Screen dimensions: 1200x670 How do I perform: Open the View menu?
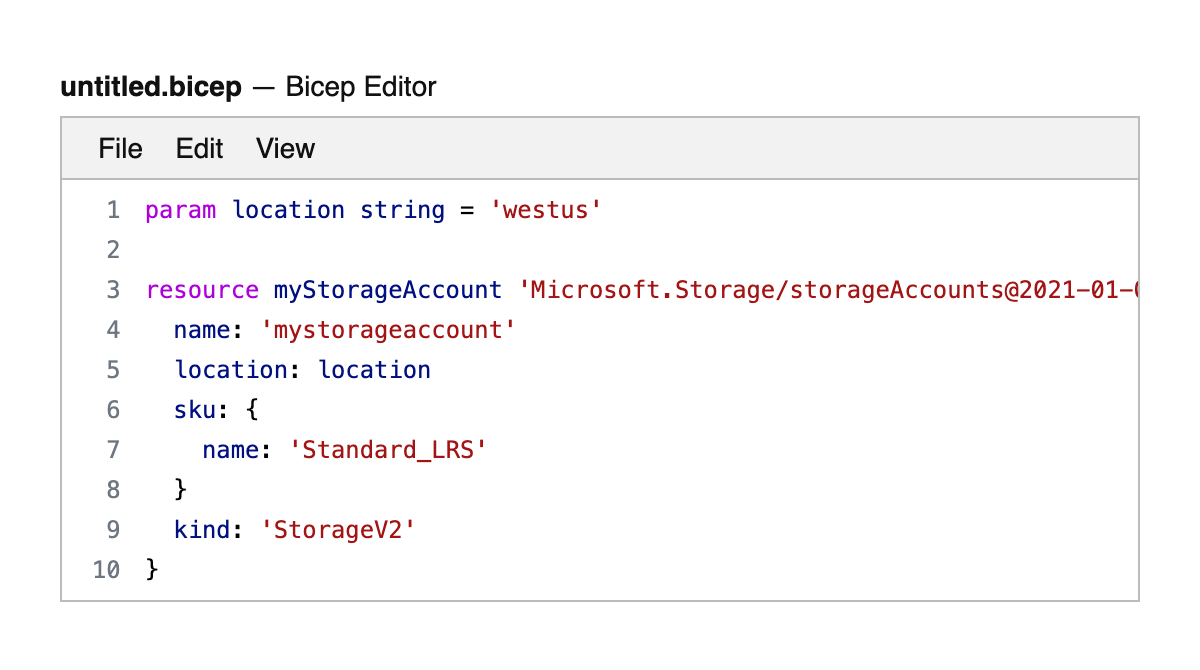[285, 149]
